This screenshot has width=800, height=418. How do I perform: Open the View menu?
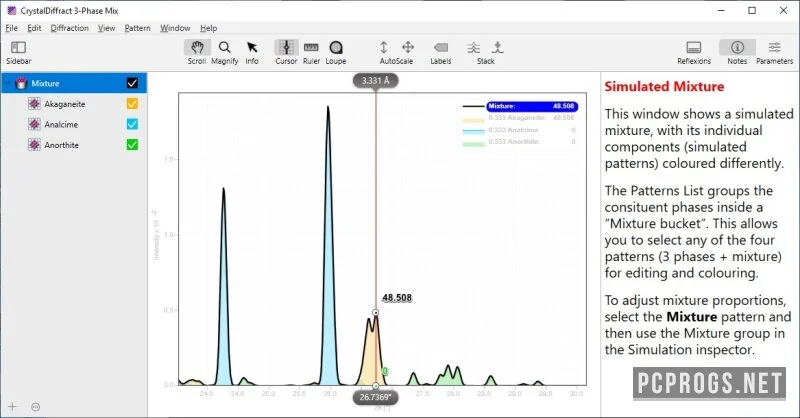click(x=106, y=28)
